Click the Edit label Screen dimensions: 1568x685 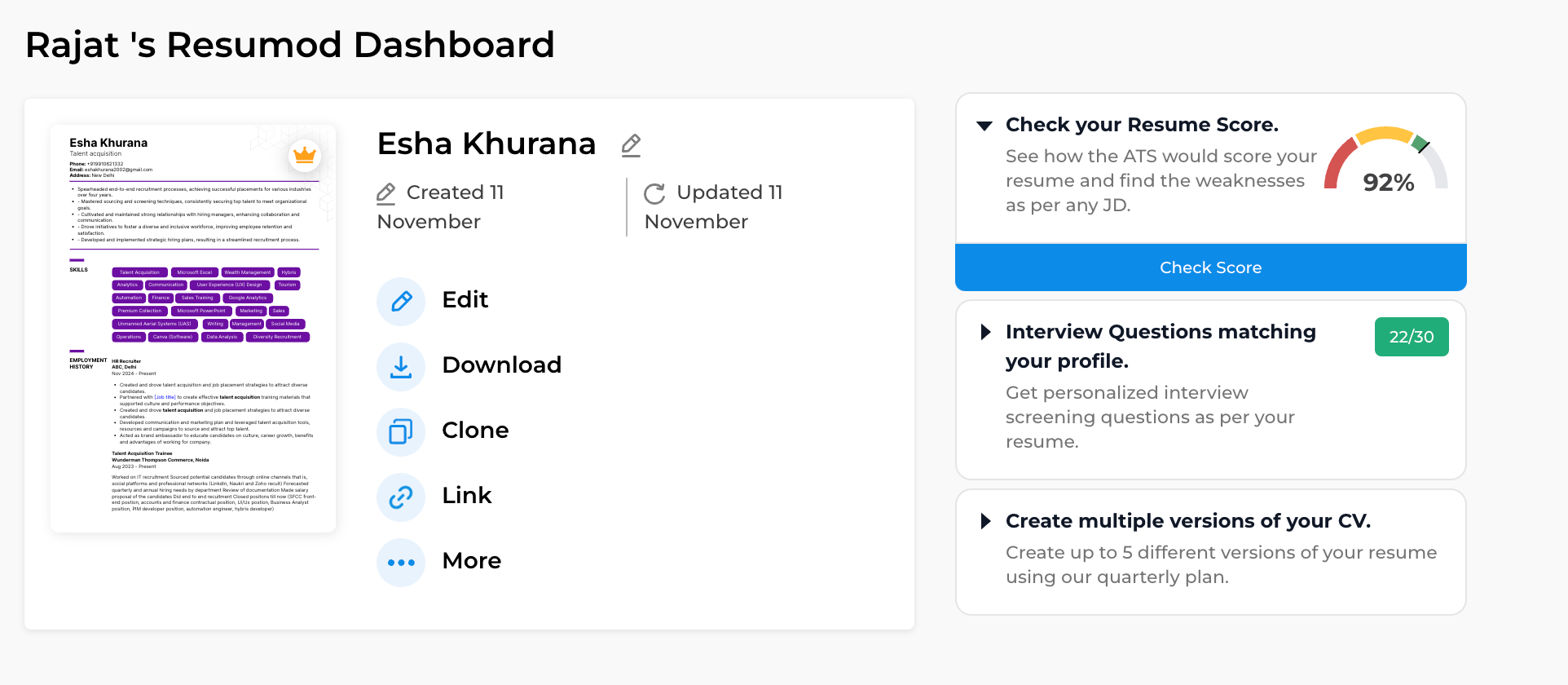tap(465, 300)
